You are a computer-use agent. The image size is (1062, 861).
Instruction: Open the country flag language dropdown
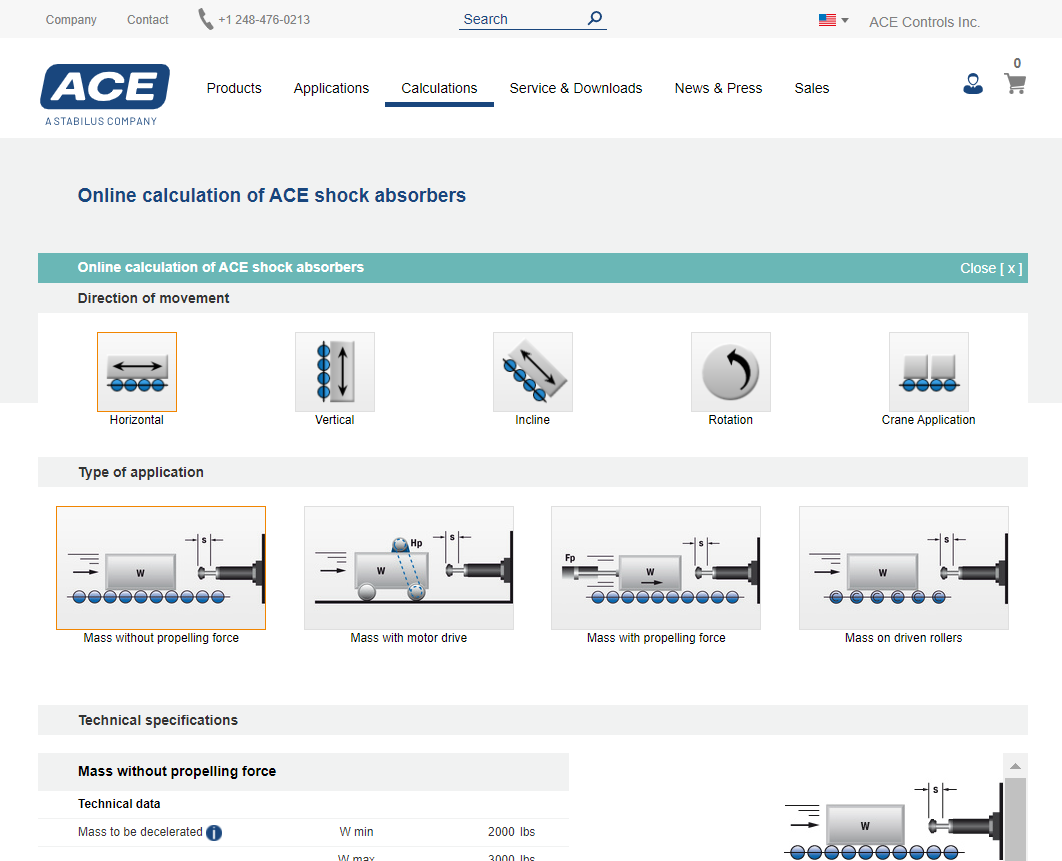coord(833,20)
